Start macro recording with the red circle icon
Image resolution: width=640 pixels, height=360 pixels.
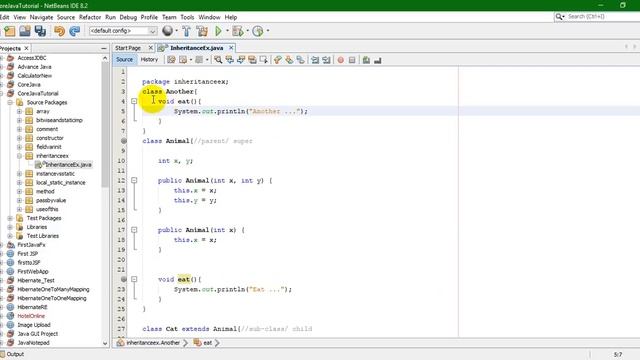tap(340, 60)
